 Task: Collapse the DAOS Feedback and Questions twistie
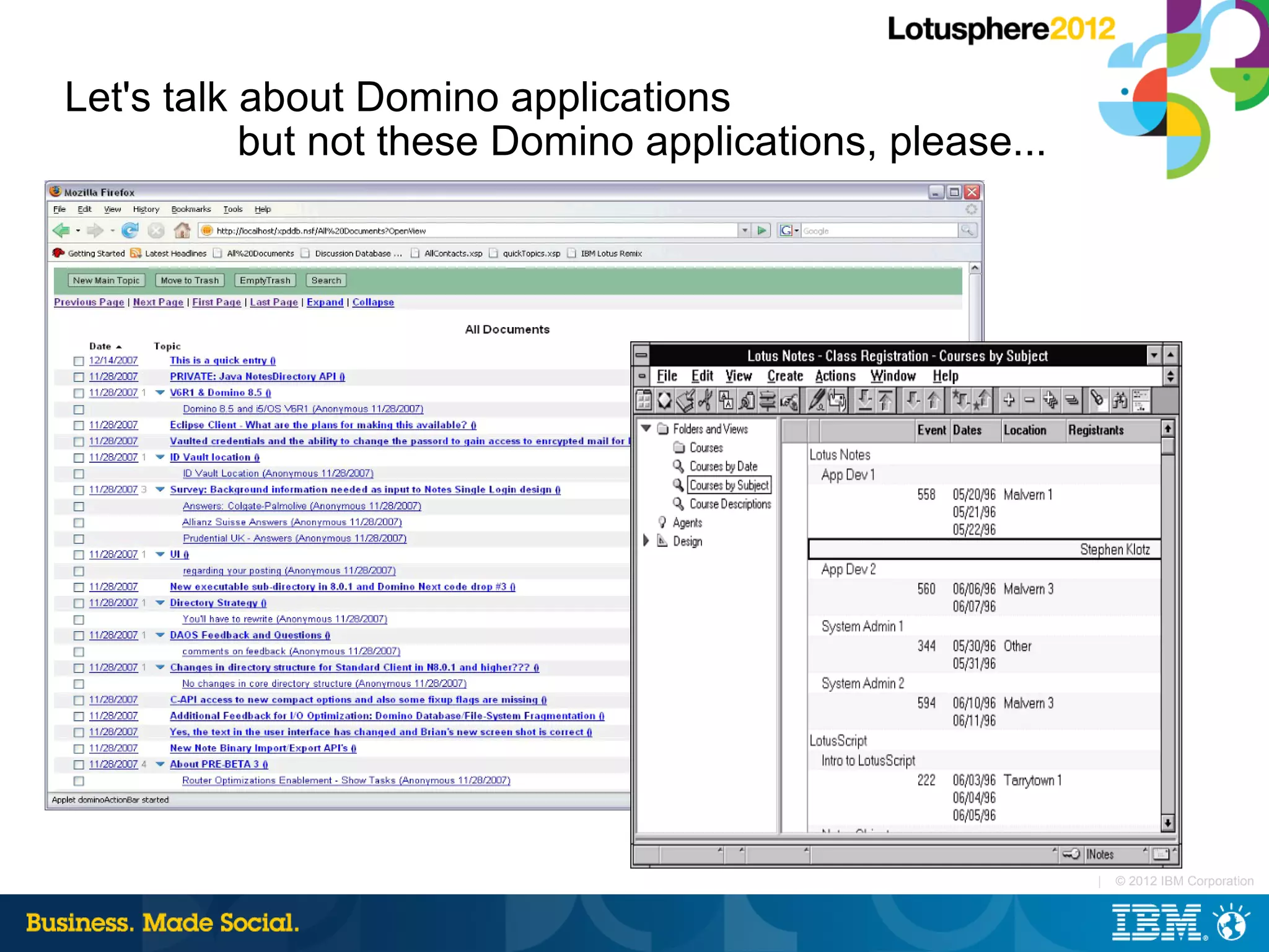[160, 635]
